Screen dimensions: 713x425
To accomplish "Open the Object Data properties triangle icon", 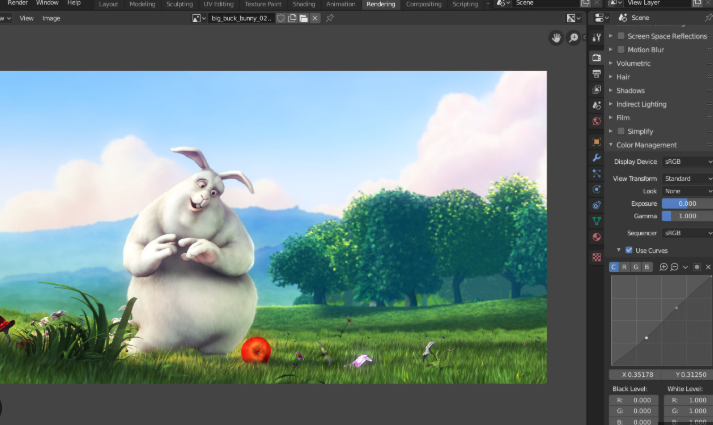I will pyautogui.click(x=597, y=221).
